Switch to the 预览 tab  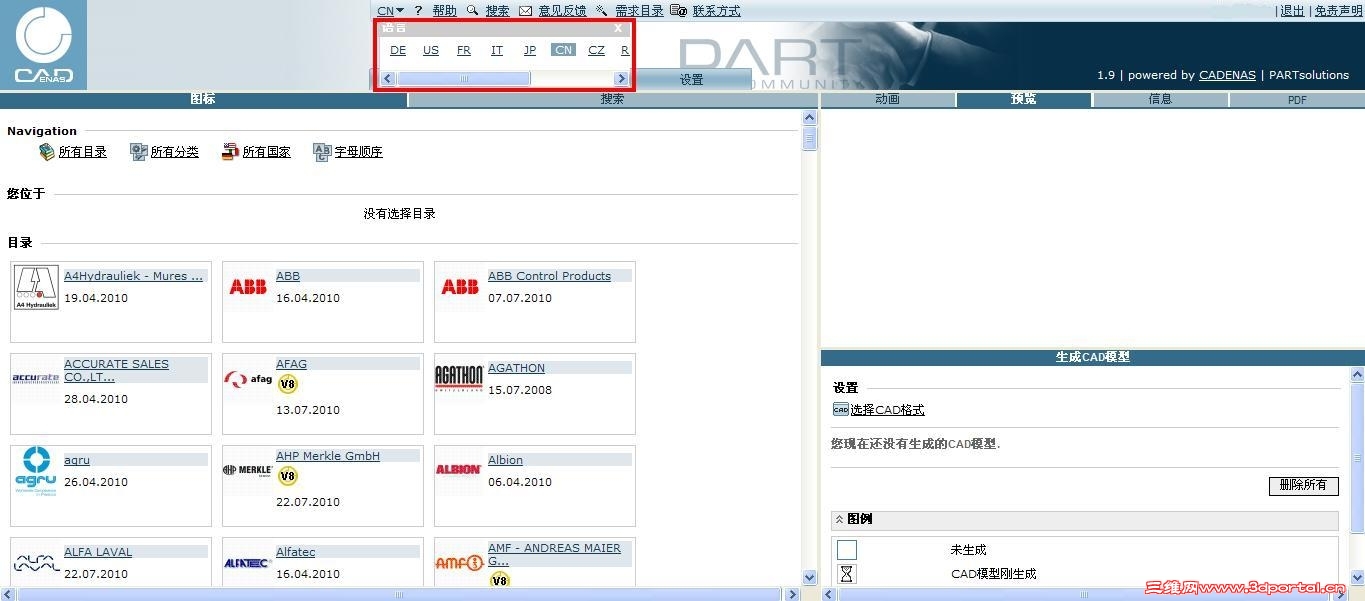click(1024, 99)
